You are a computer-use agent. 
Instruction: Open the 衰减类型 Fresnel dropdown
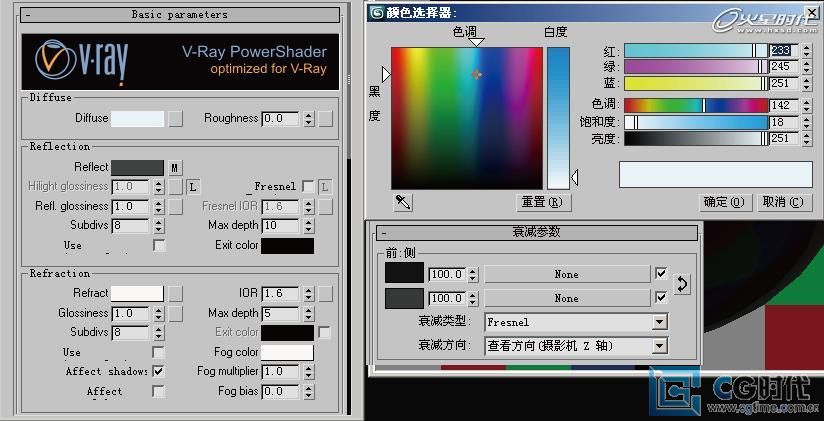coord(660,322)
